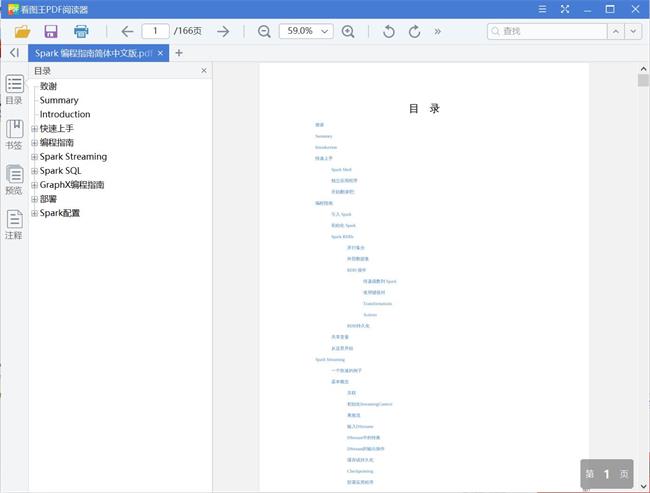The height and width of the screenshot is (493, 650).
Task: Click the 目 录 heading on the page
Action: 424,109
